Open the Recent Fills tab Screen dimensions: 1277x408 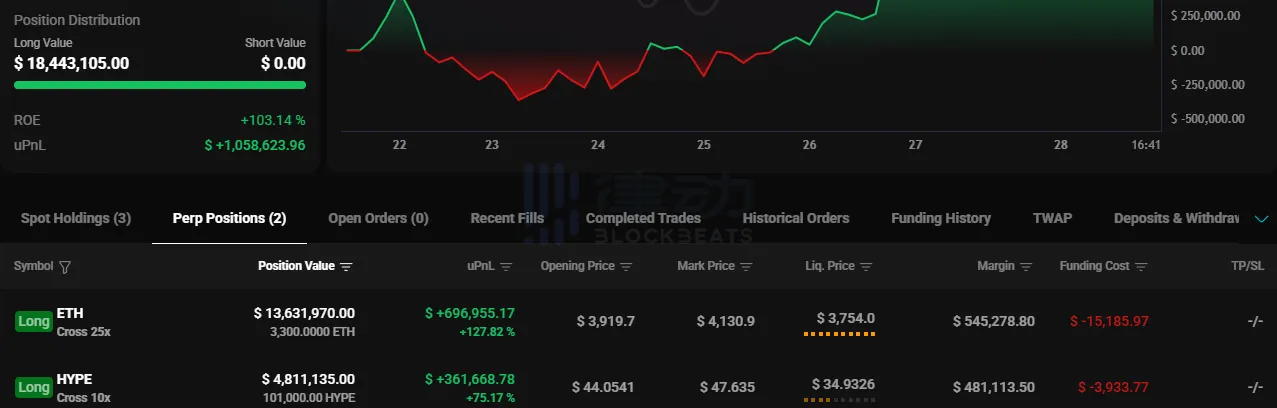click(507, 218)
